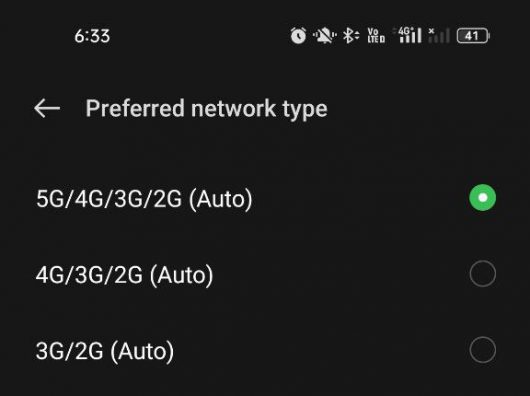
Task: Tap the Preferred network type title
Action: pyautogui.click(x=207, y=109)
